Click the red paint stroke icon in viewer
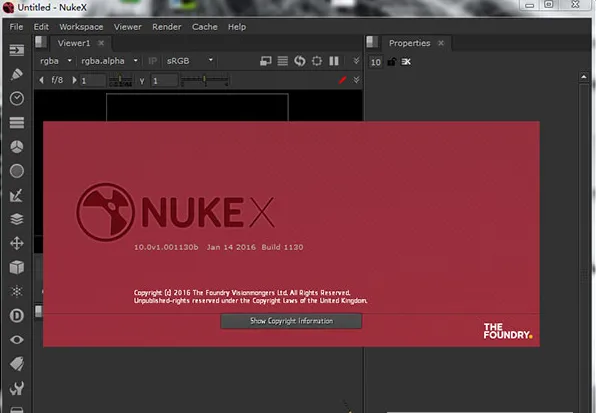Screen dimensions: 596x413 tap(342, 80)
